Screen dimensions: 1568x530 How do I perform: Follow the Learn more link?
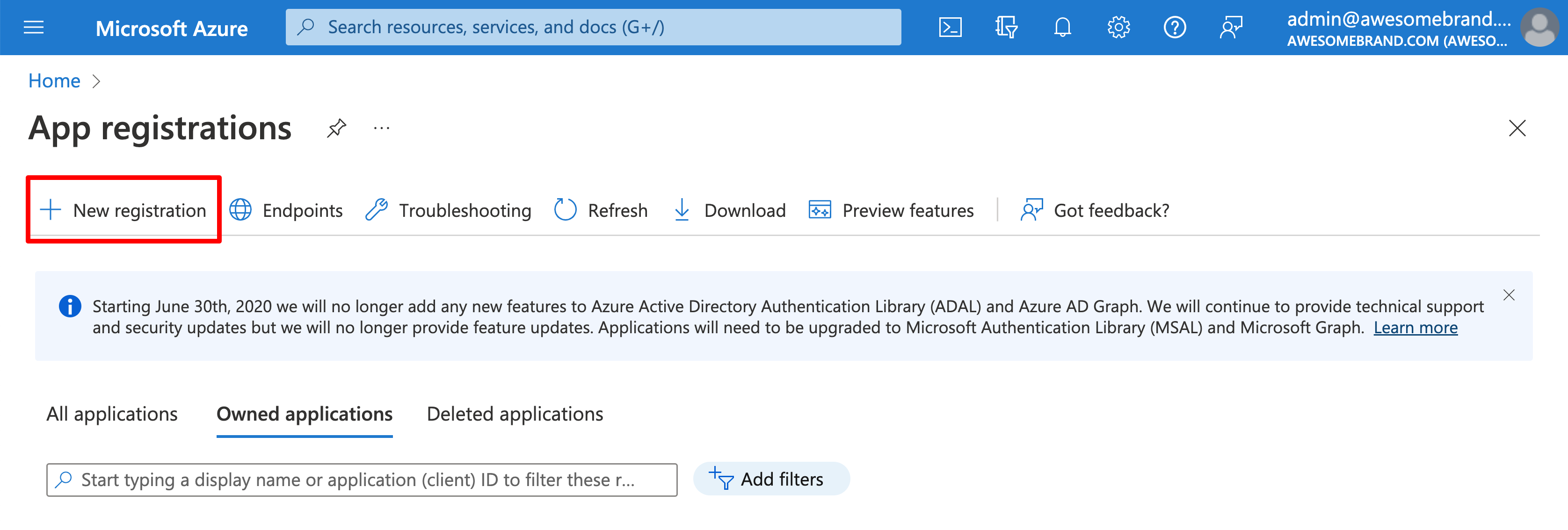click(1415, 328)
